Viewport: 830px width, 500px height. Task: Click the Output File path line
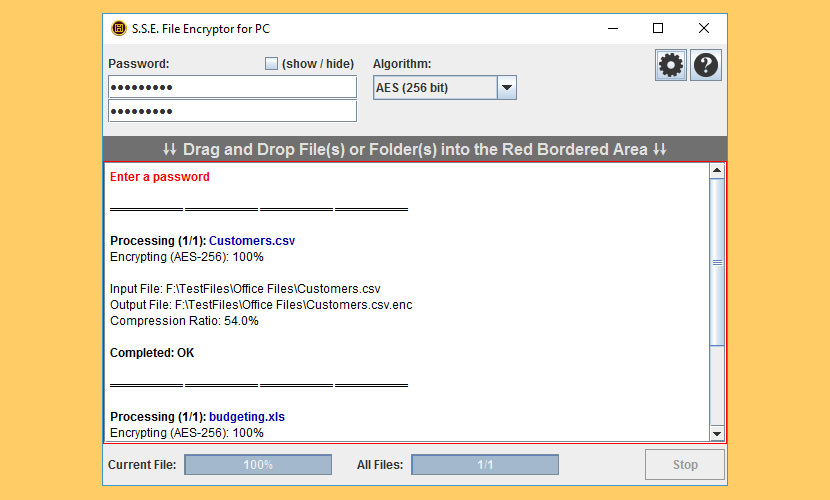tap(261, 305)
